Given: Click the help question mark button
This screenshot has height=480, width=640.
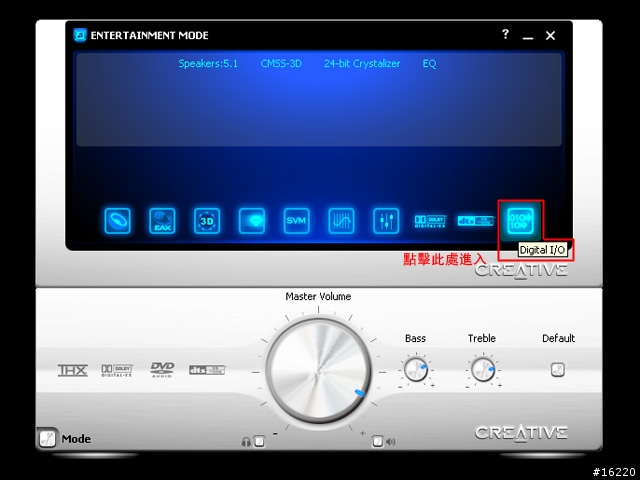Looking at the screenshot, I should point(505,34).
